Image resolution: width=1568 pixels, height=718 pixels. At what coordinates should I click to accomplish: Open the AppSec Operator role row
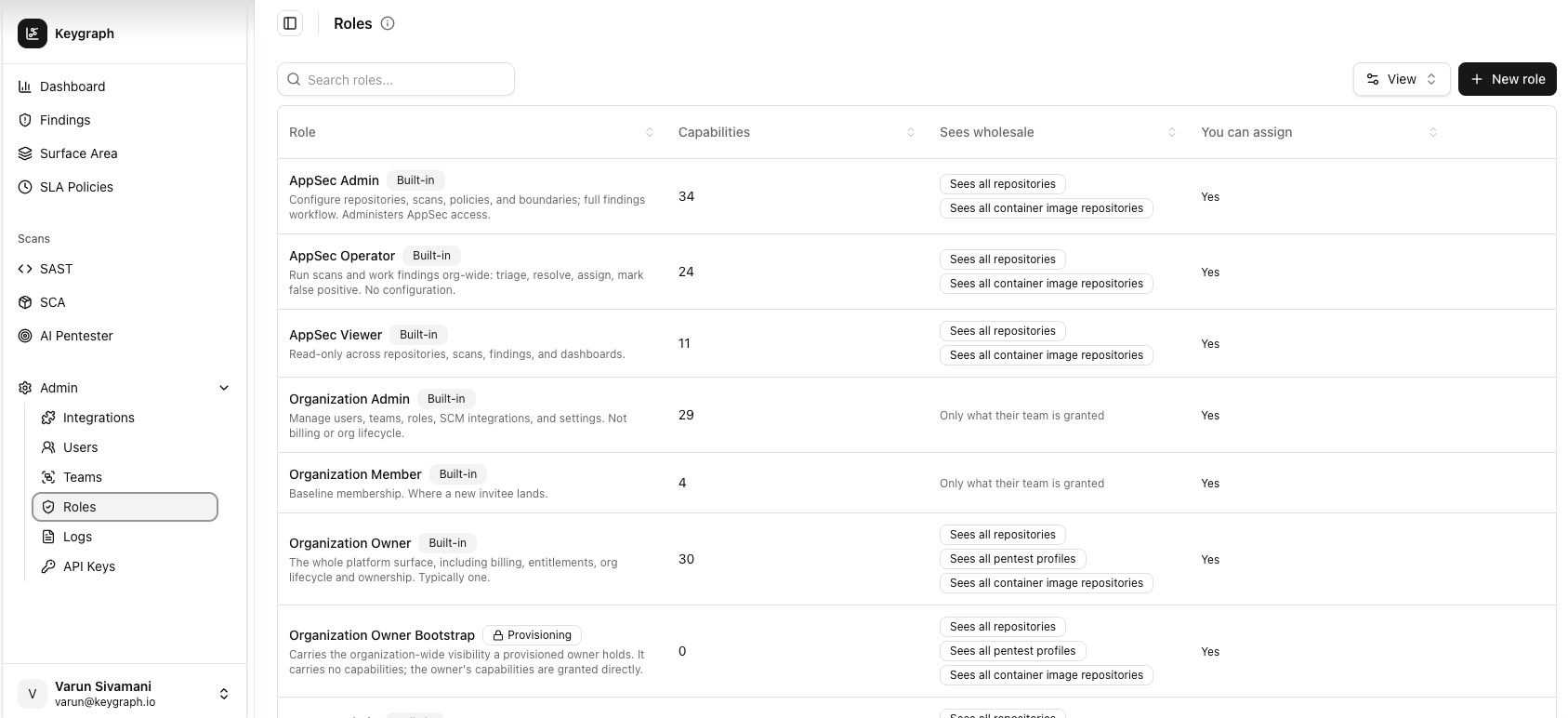(916, 272)
